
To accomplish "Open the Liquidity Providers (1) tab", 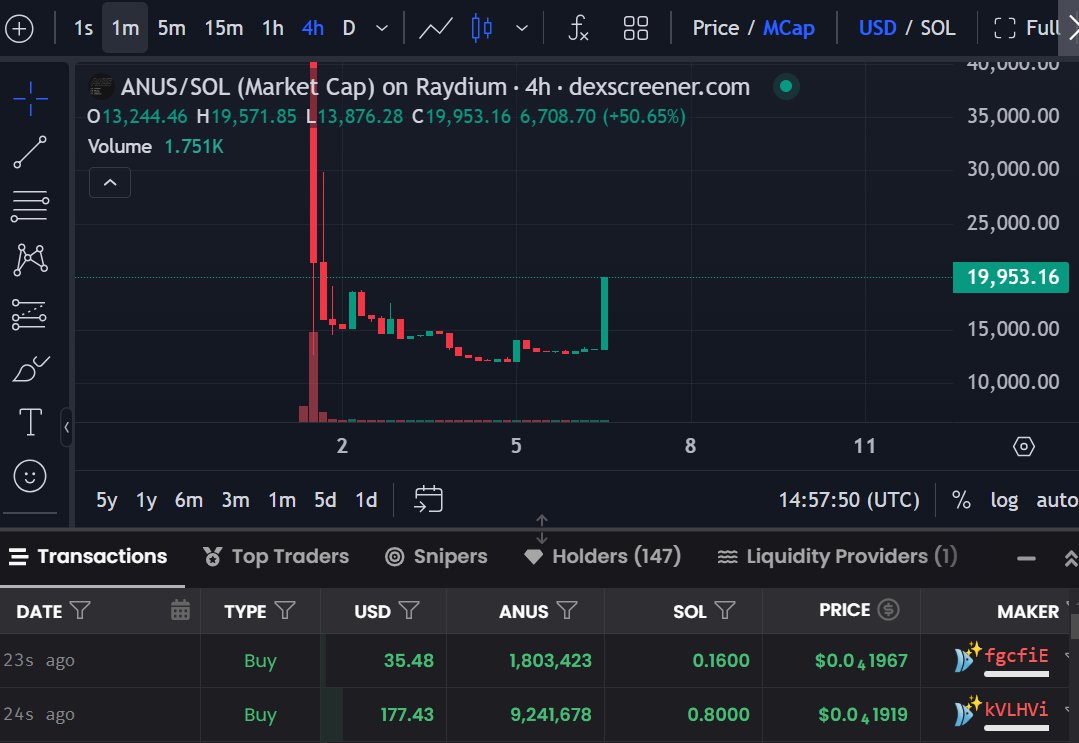I will pos(837,557).
